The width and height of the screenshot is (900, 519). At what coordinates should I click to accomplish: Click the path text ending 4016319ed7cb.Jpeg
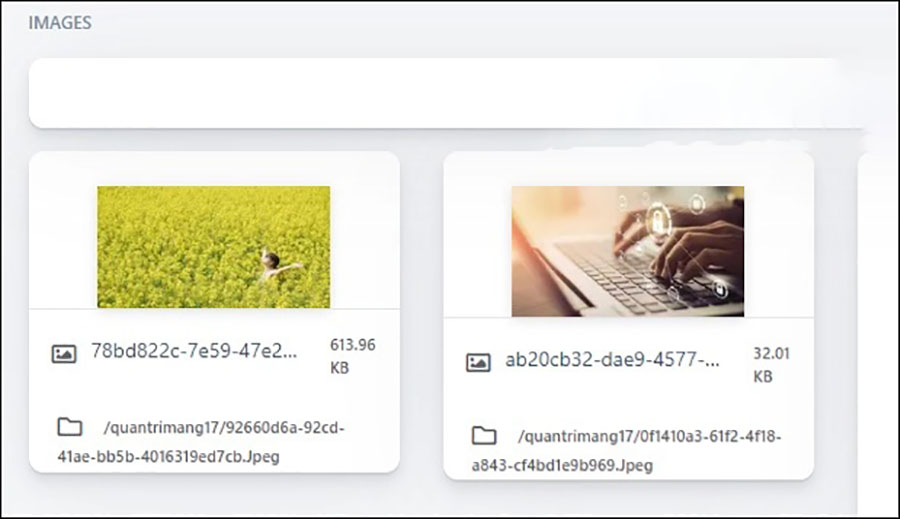169,457
